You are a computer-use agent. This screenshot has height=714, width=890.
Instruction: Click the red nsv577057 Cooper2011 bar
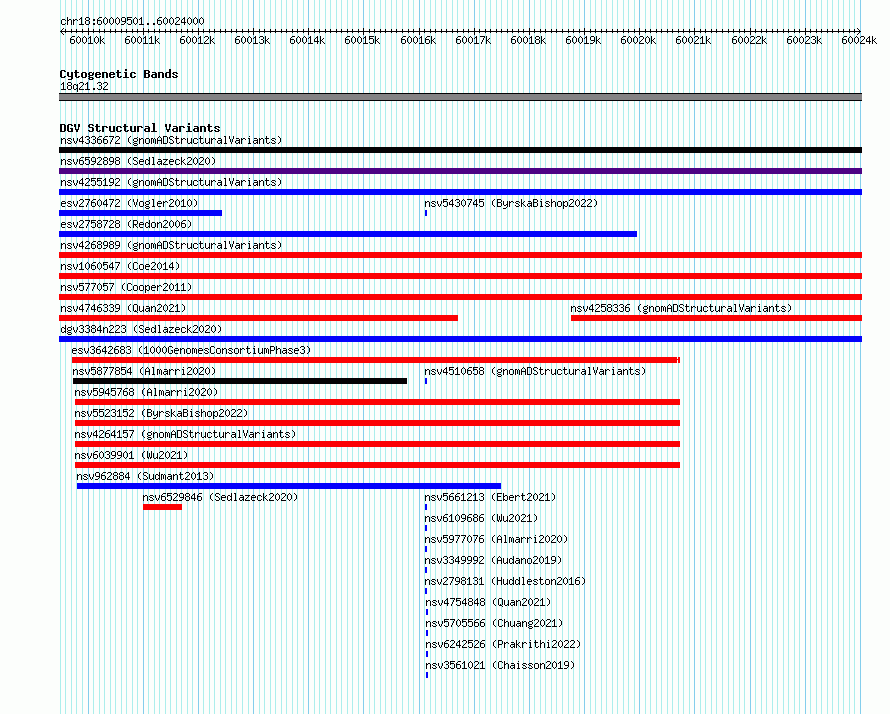coord(460,297)
